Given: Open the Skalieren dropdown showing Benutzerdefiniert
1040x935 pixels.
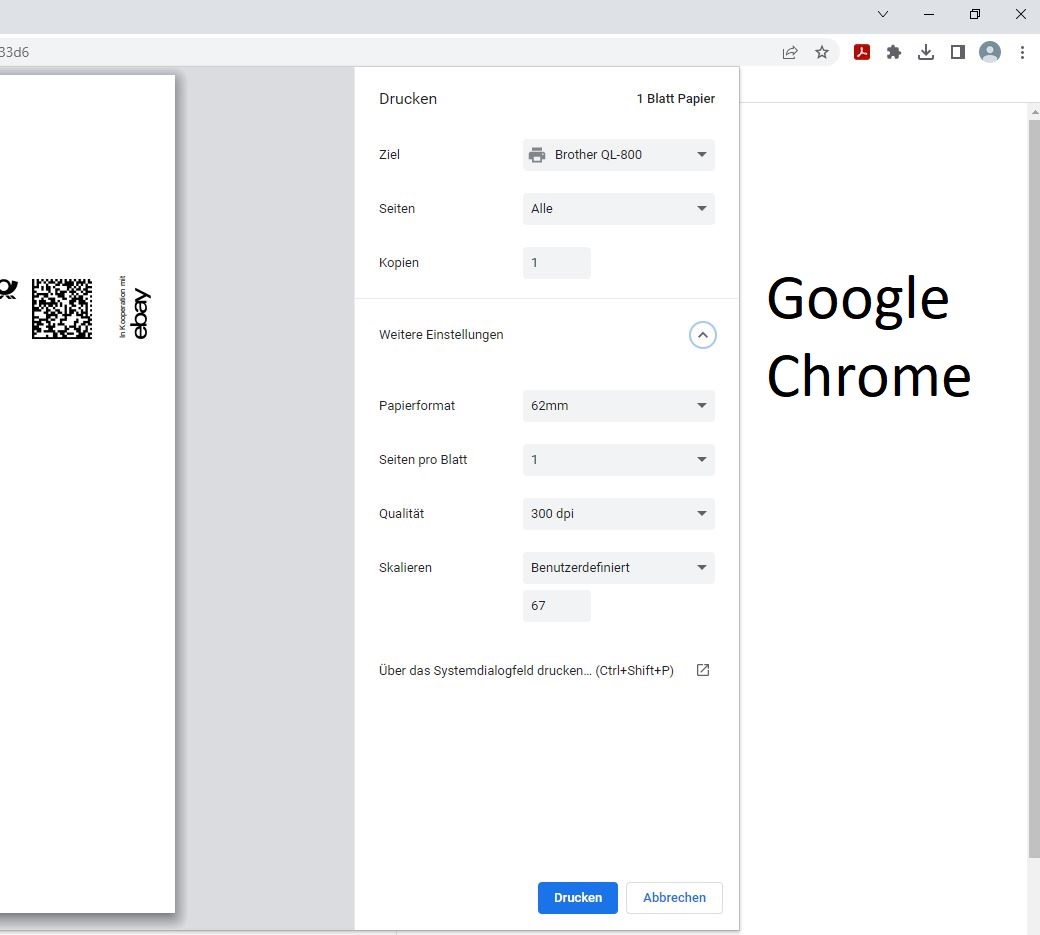Looking at the screenshot, I should pos(618,568).
